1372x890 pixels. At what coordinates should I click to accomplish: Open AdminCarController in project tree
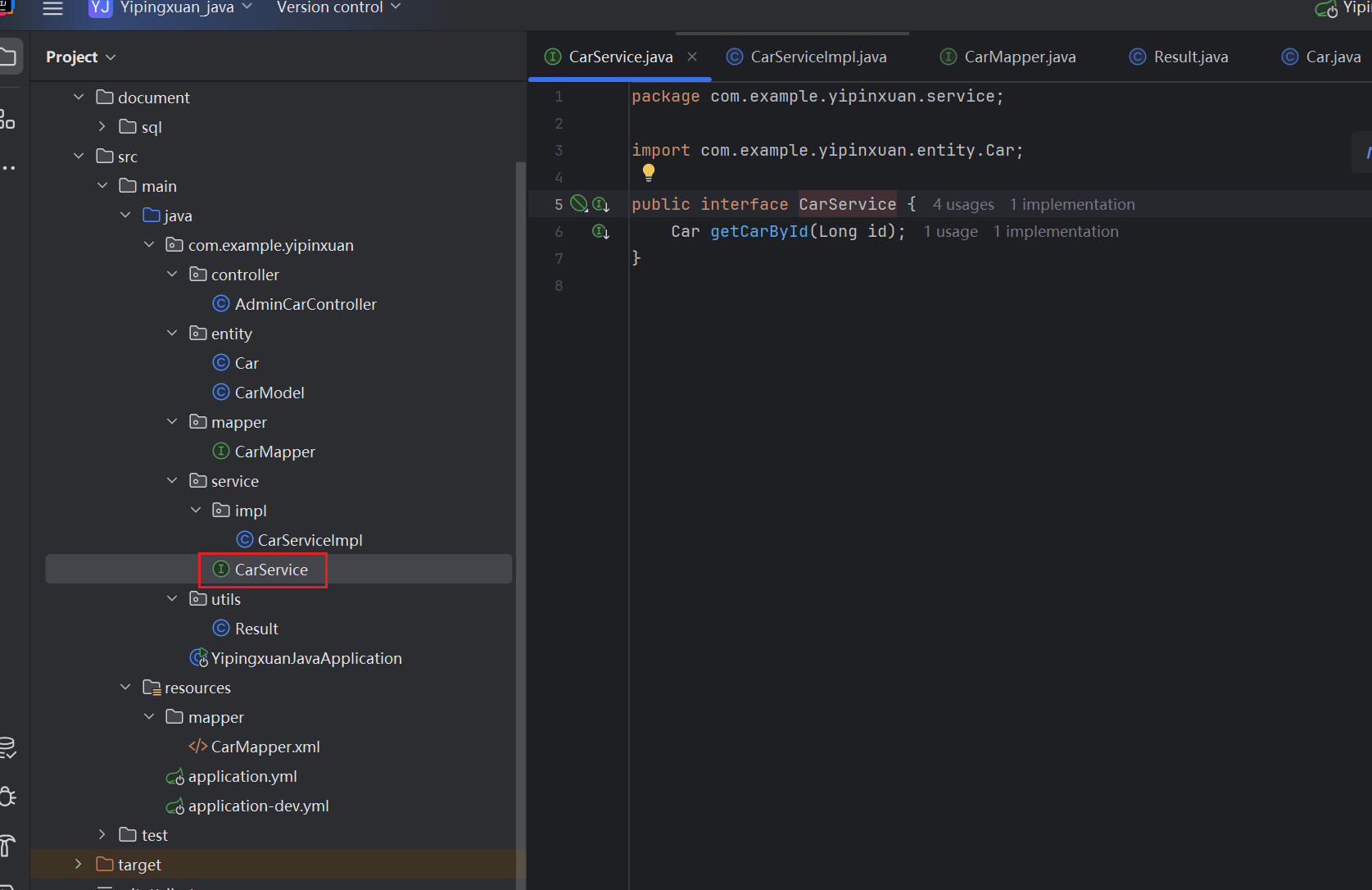point(305,304)
